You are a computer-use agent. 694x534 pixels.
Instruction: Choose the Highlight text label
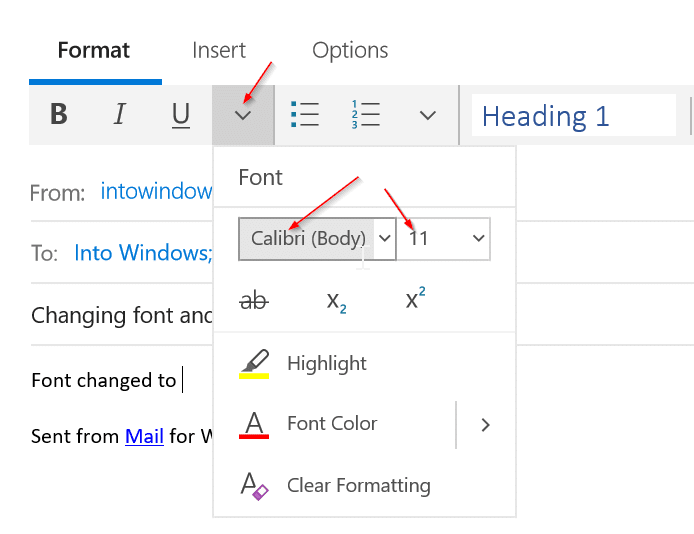pos(327,364)
